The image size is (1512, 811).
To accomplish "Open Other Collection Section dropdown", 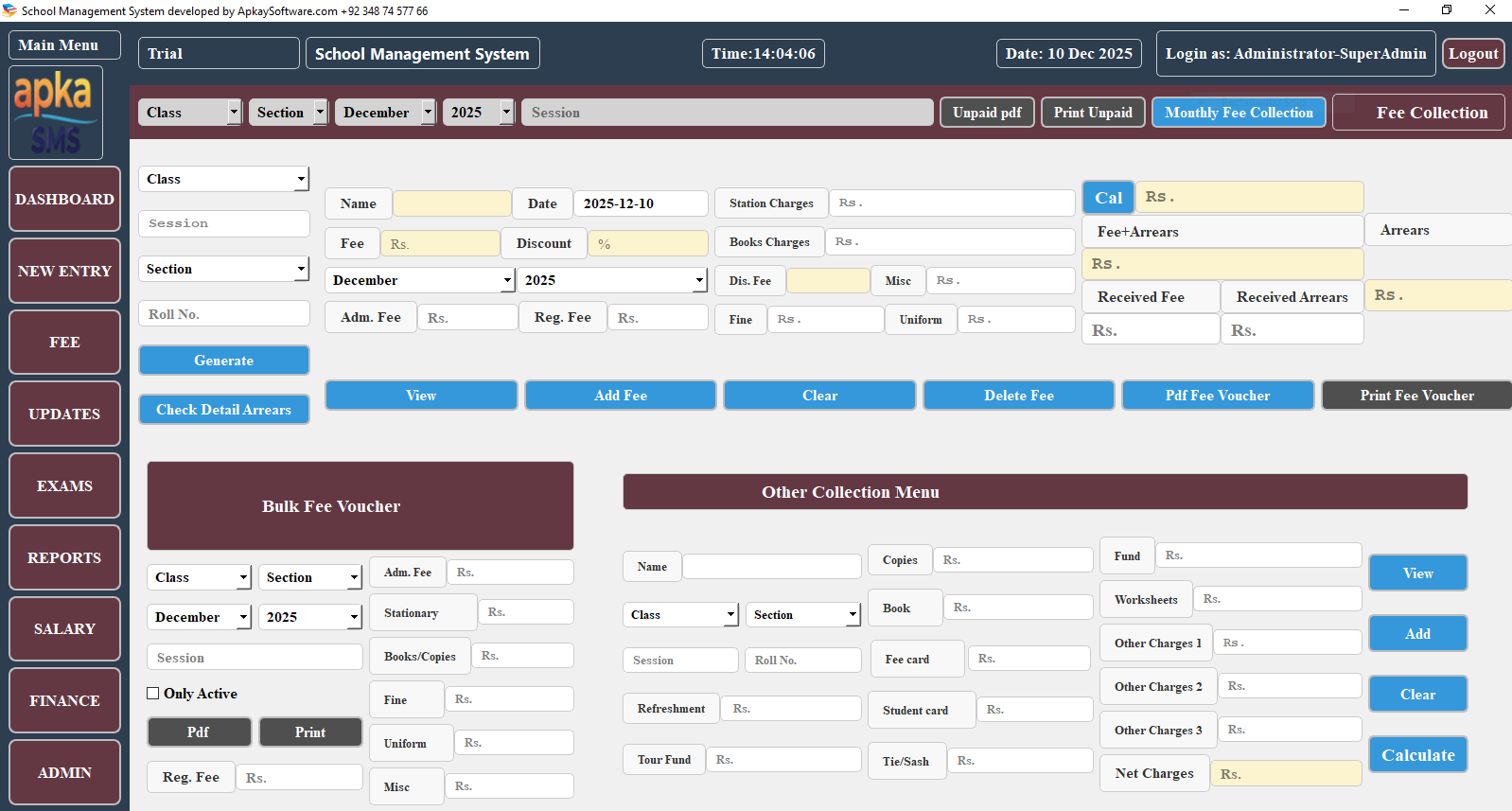I will [803, 614].
